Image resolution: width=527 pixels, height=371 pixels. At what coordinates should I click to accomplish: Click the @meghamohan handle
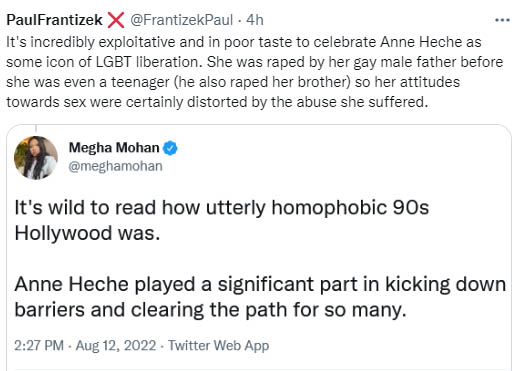click(x=116, y=166)
